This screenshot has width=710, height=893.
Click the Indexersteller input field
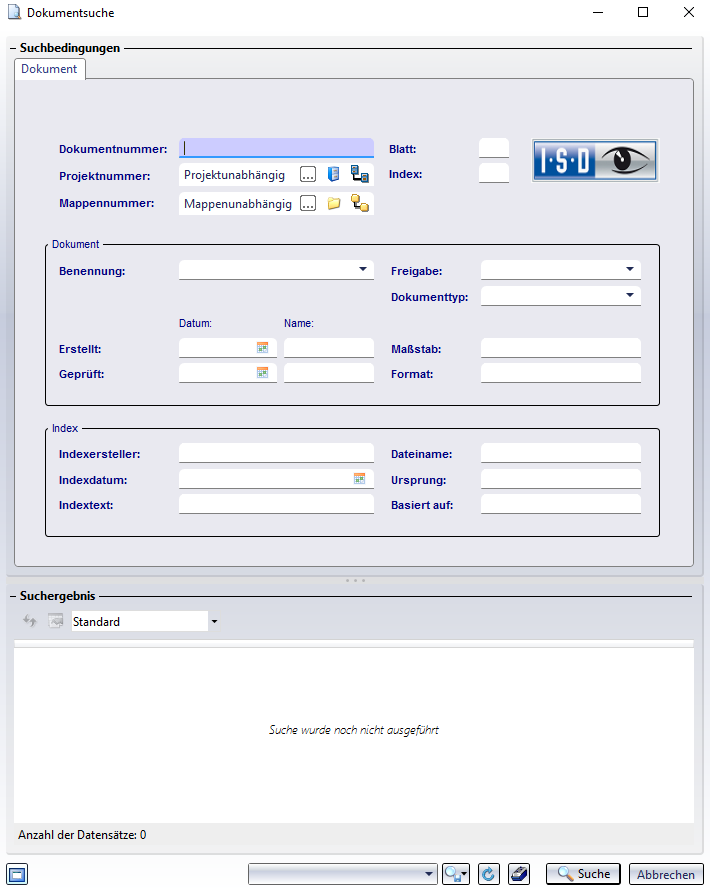click(x=277, y=453)
